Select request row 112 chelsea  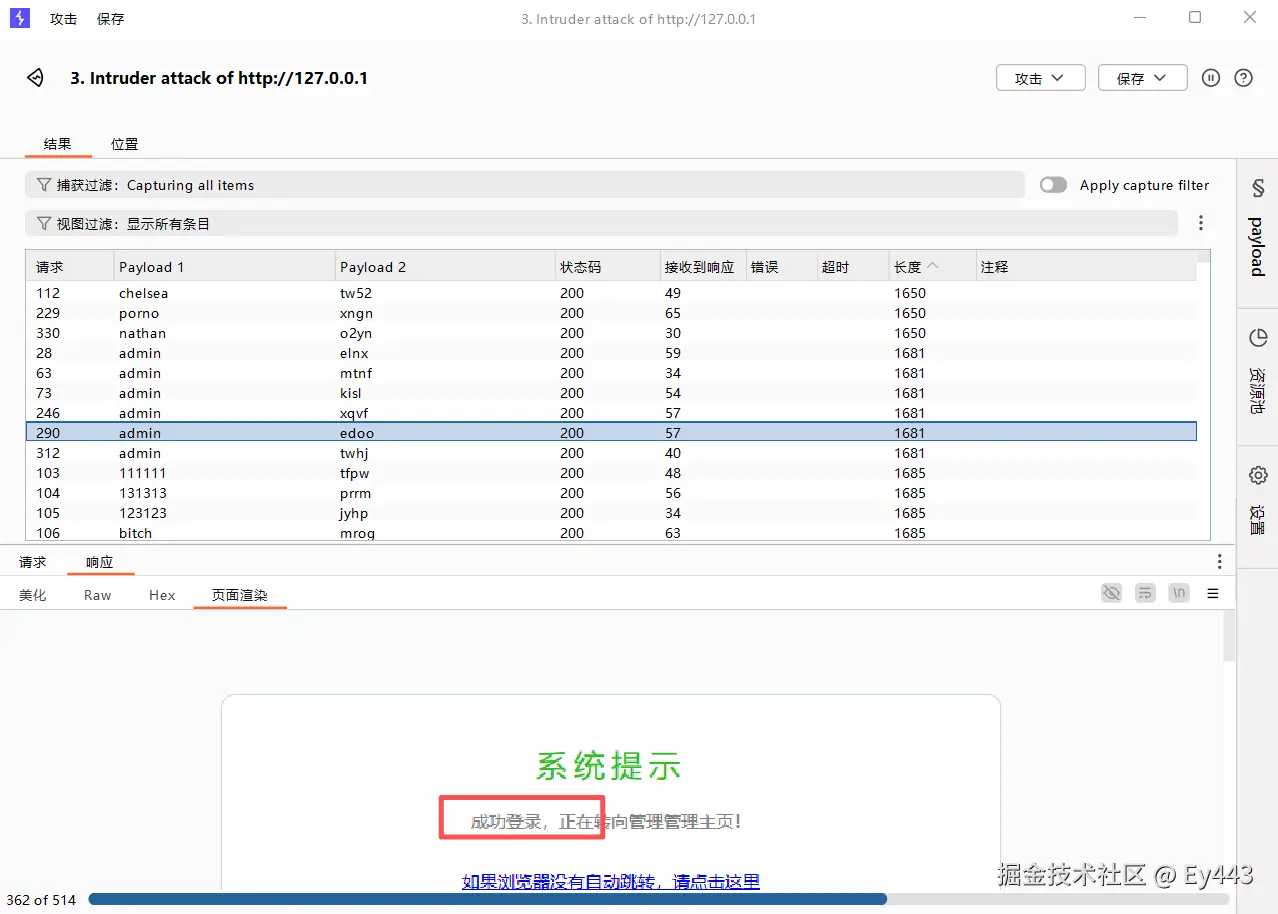pos(611,293)
